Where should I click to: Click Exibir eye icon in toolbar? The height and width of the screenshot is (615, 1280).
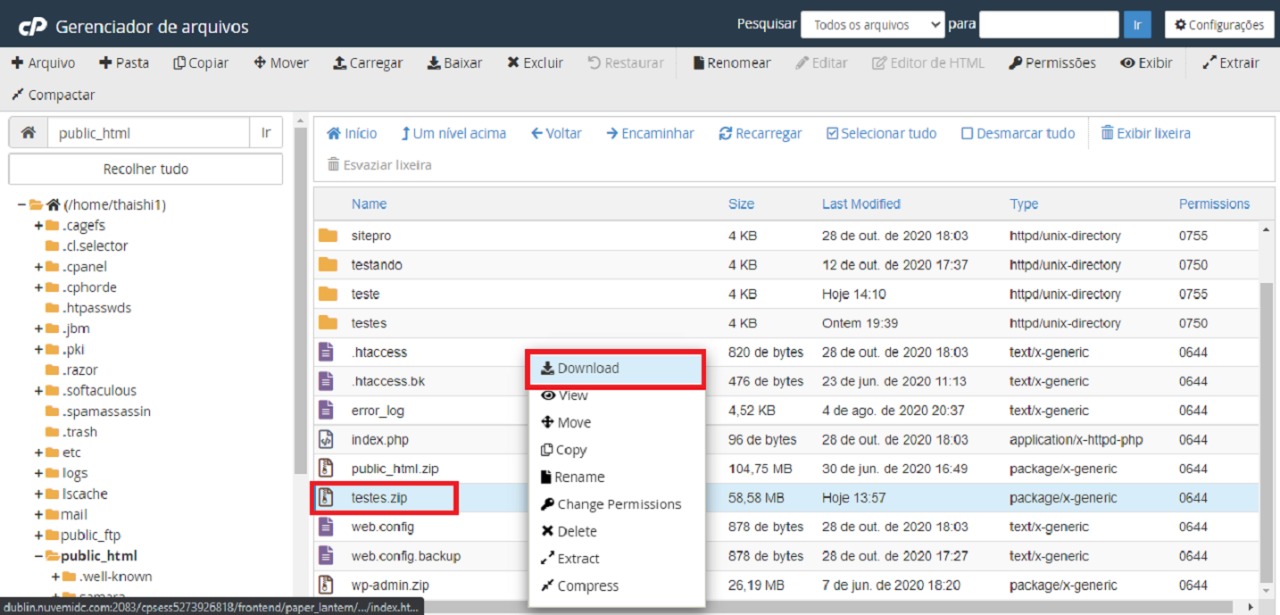pos(1127,63)
